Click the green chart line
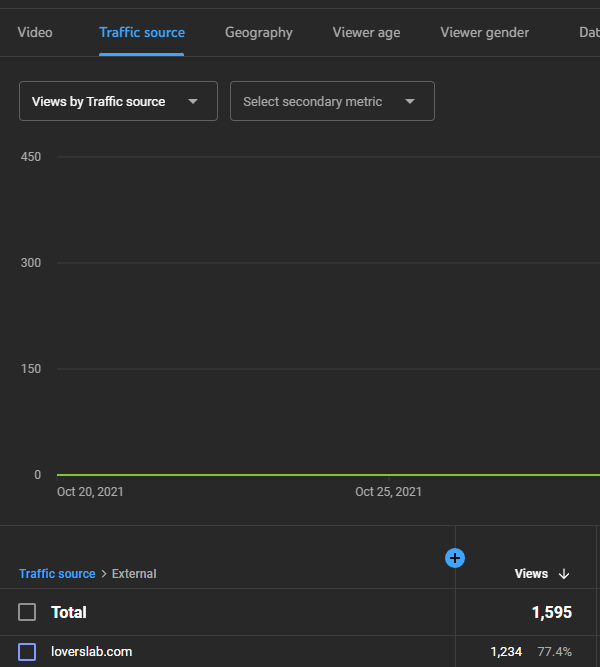 point(328,475)
